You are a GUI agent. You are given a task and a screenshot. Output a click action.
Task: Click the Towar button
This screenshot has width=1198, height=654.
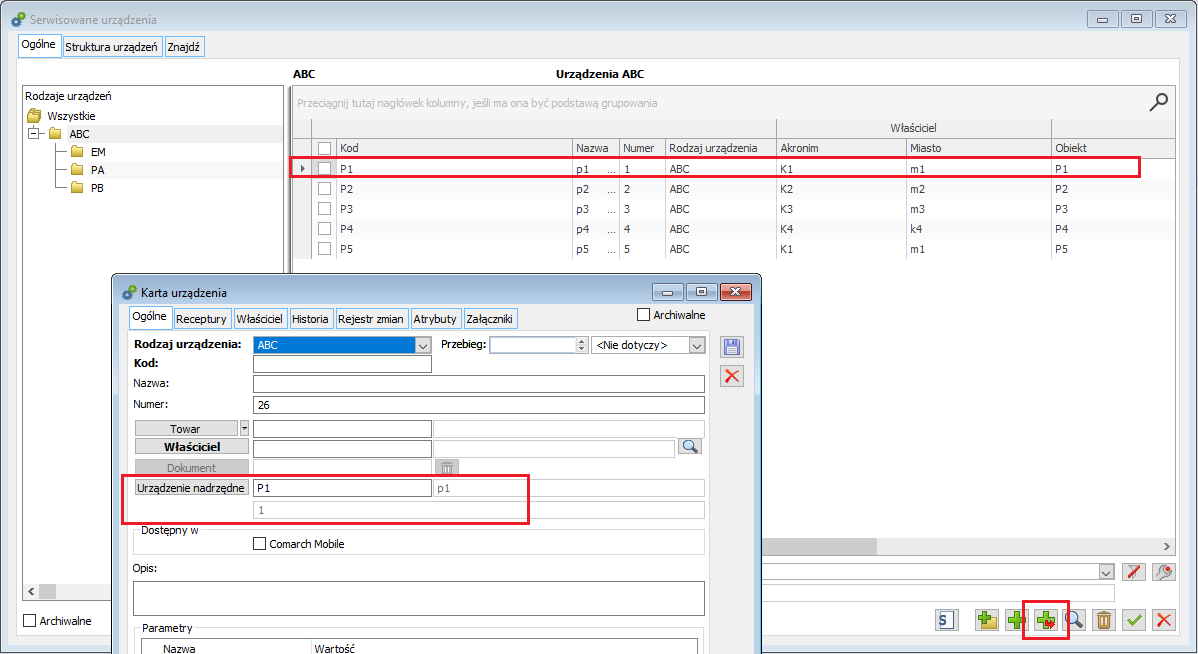186,429
